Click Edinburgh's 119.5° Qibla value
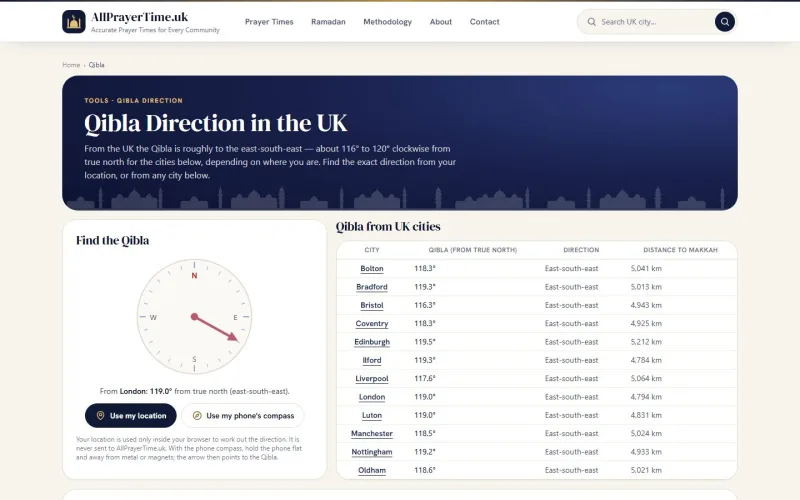The height and width of the screenshot is (500, 800). (x=425, y=342)
